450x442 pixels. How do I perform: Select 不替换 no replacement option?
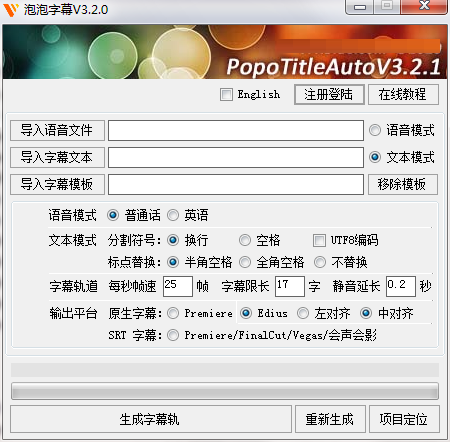click(320, 262)
